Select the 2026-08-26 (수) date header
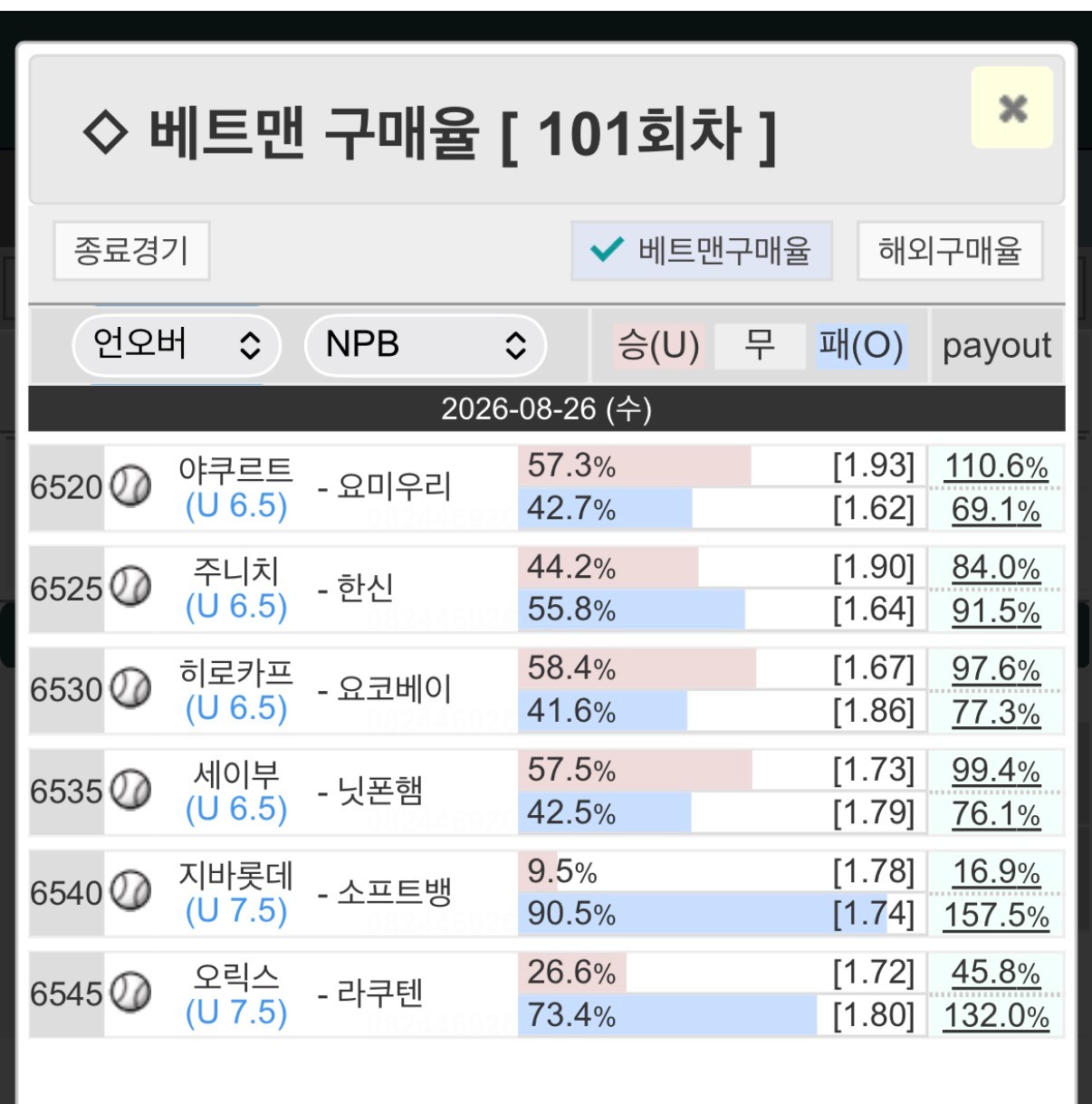This screenshot has height=1104, width=1092. [547, 408]
